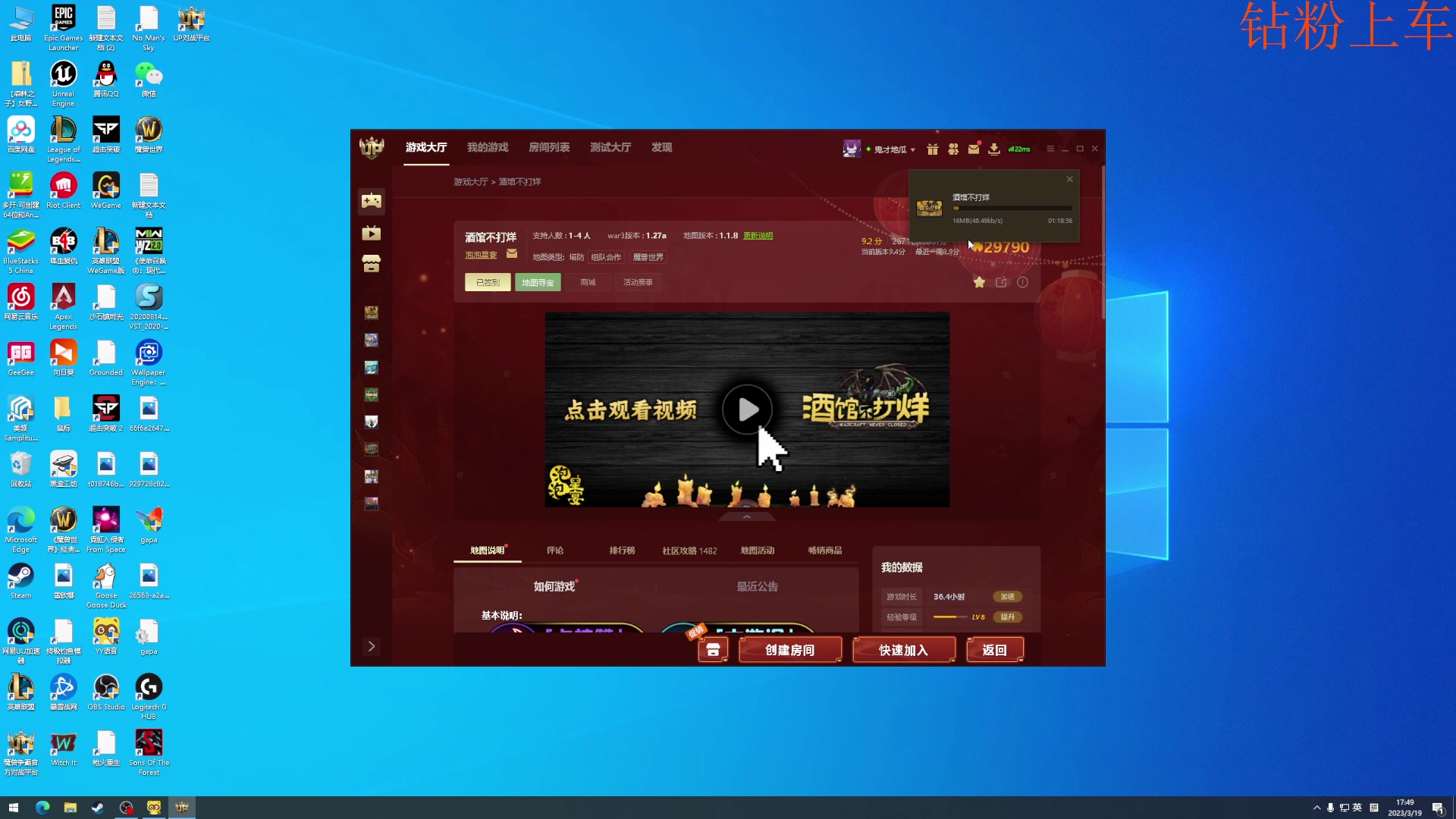Click the user avatar in header
This screenshot has height=819, width=1456.
852,149
